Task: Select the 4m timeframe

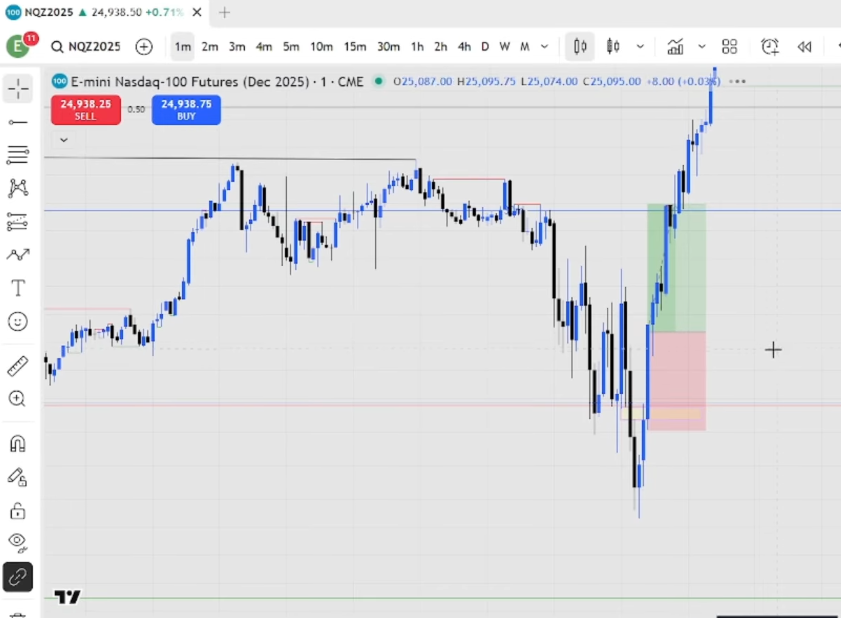Action: pos(263,47)
